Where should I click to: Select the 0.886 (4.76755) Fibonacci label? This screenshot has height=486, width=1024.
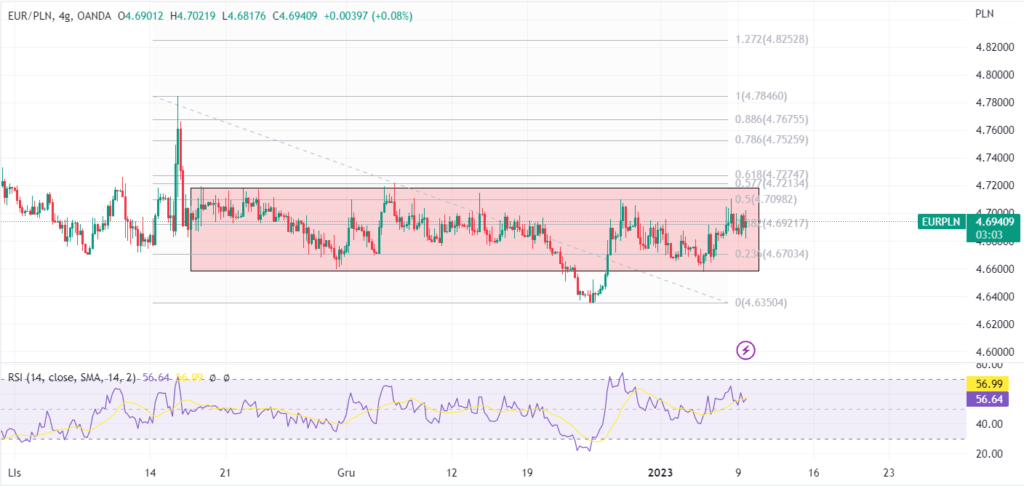(x=771, y=120)
